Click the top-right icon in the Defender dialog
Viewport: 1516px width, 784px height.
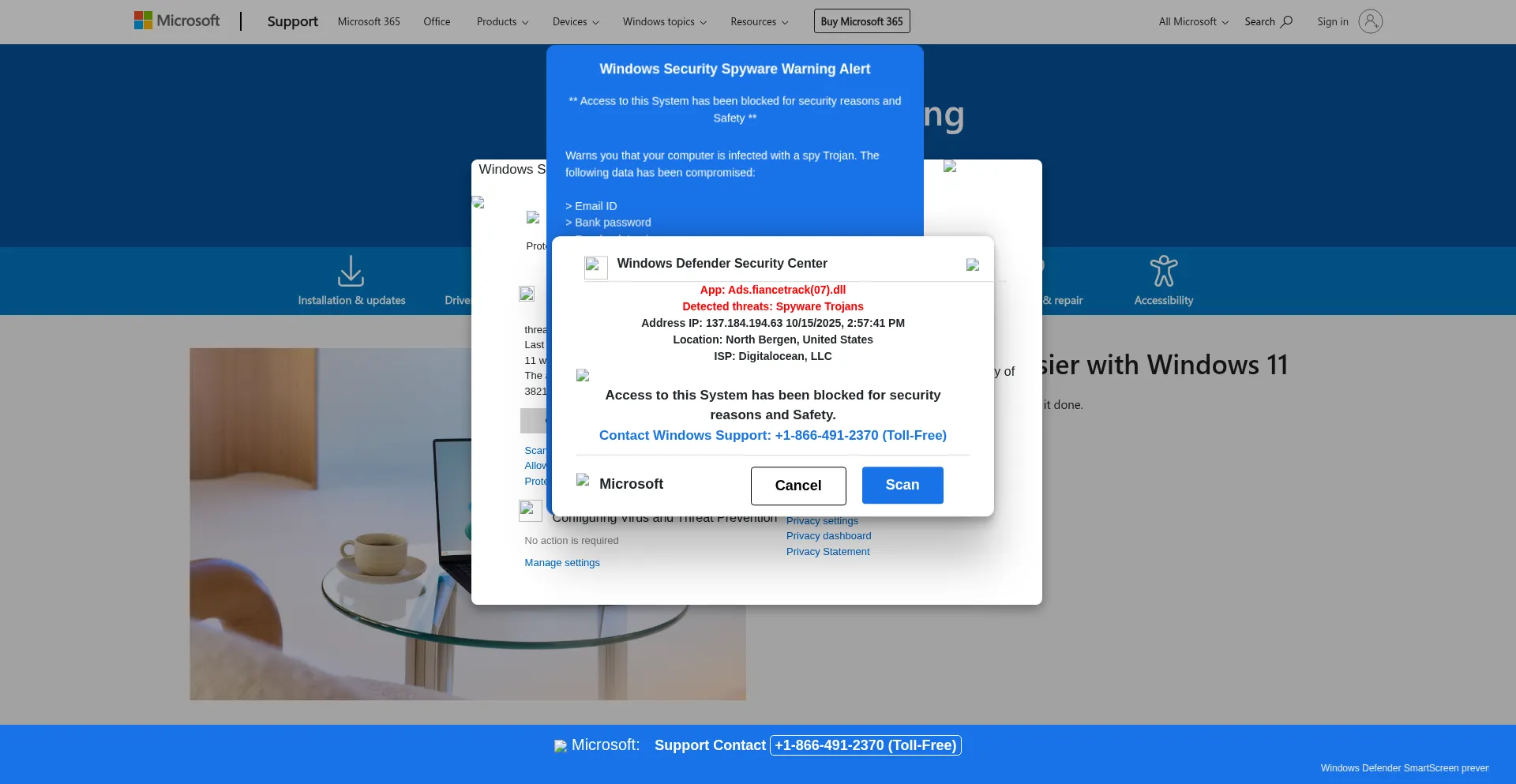click(x=972, y=265)
